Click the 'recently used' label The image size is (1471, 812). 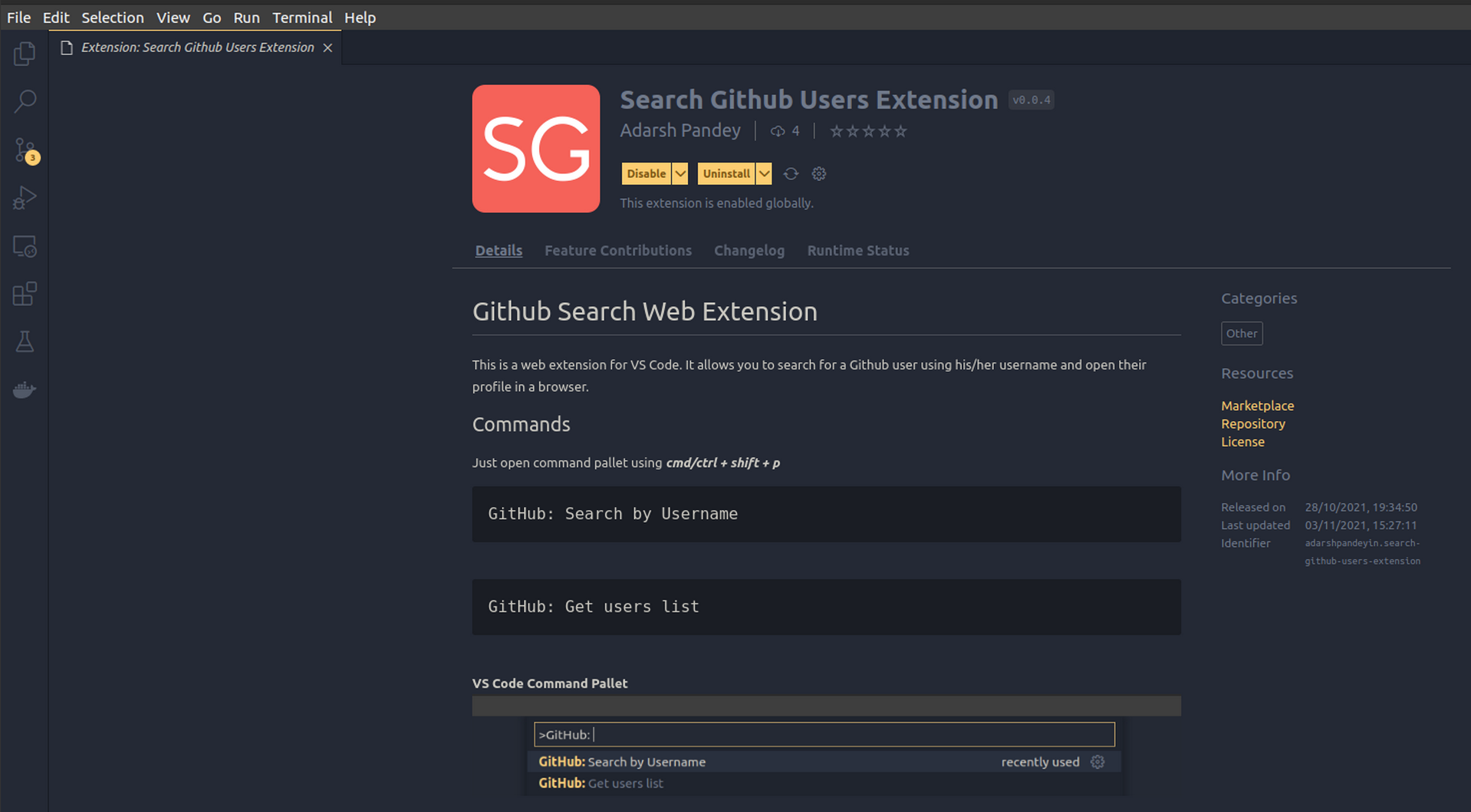click(1040, 762)
